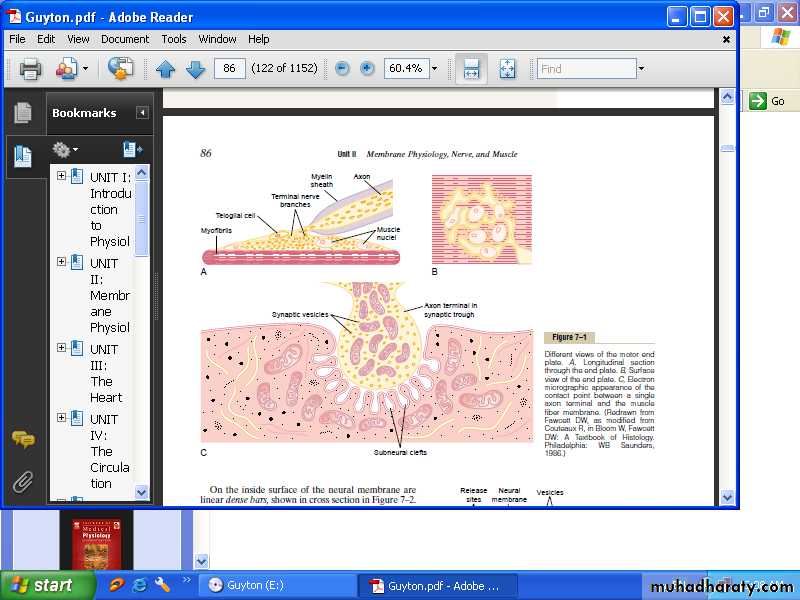Screen dimensions: 800x600
Task: Click the Find text field
Action: click(586, 69)
